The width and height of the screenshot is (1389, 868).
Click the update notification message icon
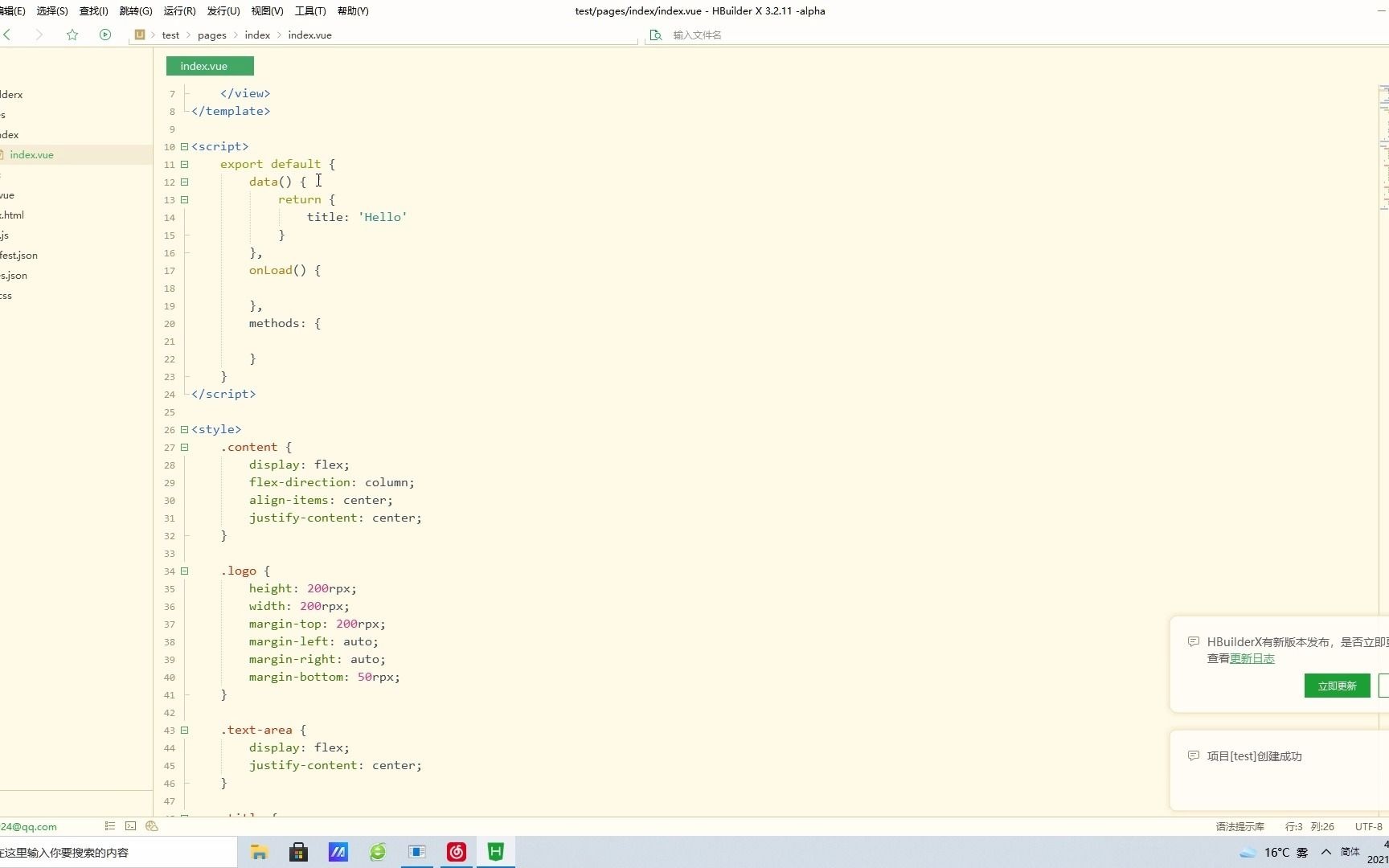point(1194,641)
